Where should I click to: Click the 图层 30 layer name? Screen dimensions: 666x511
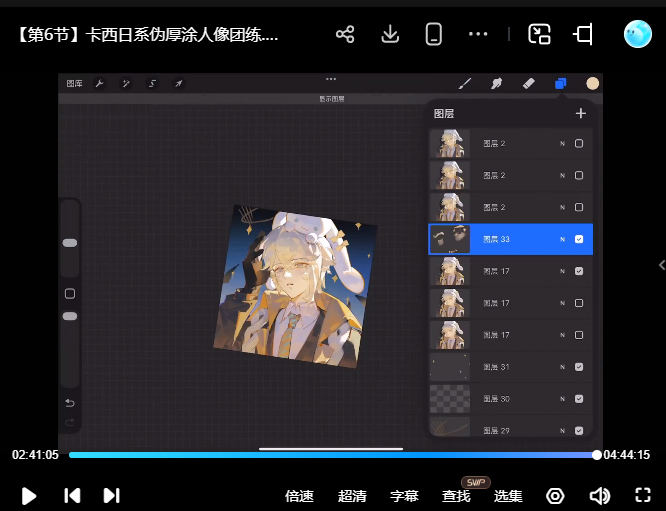[496, 398]
